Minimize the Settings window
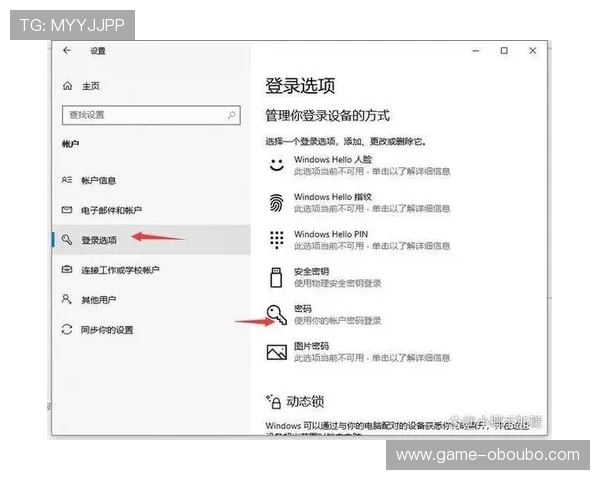Screen dimensions: 600x480 click(x=476, y=51)
